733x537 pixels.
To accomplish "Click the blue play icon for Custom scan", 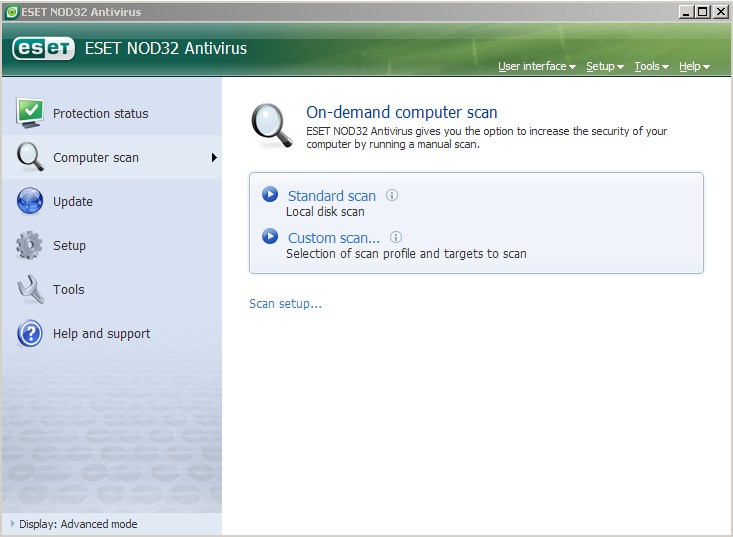I will tap(270, 237).
